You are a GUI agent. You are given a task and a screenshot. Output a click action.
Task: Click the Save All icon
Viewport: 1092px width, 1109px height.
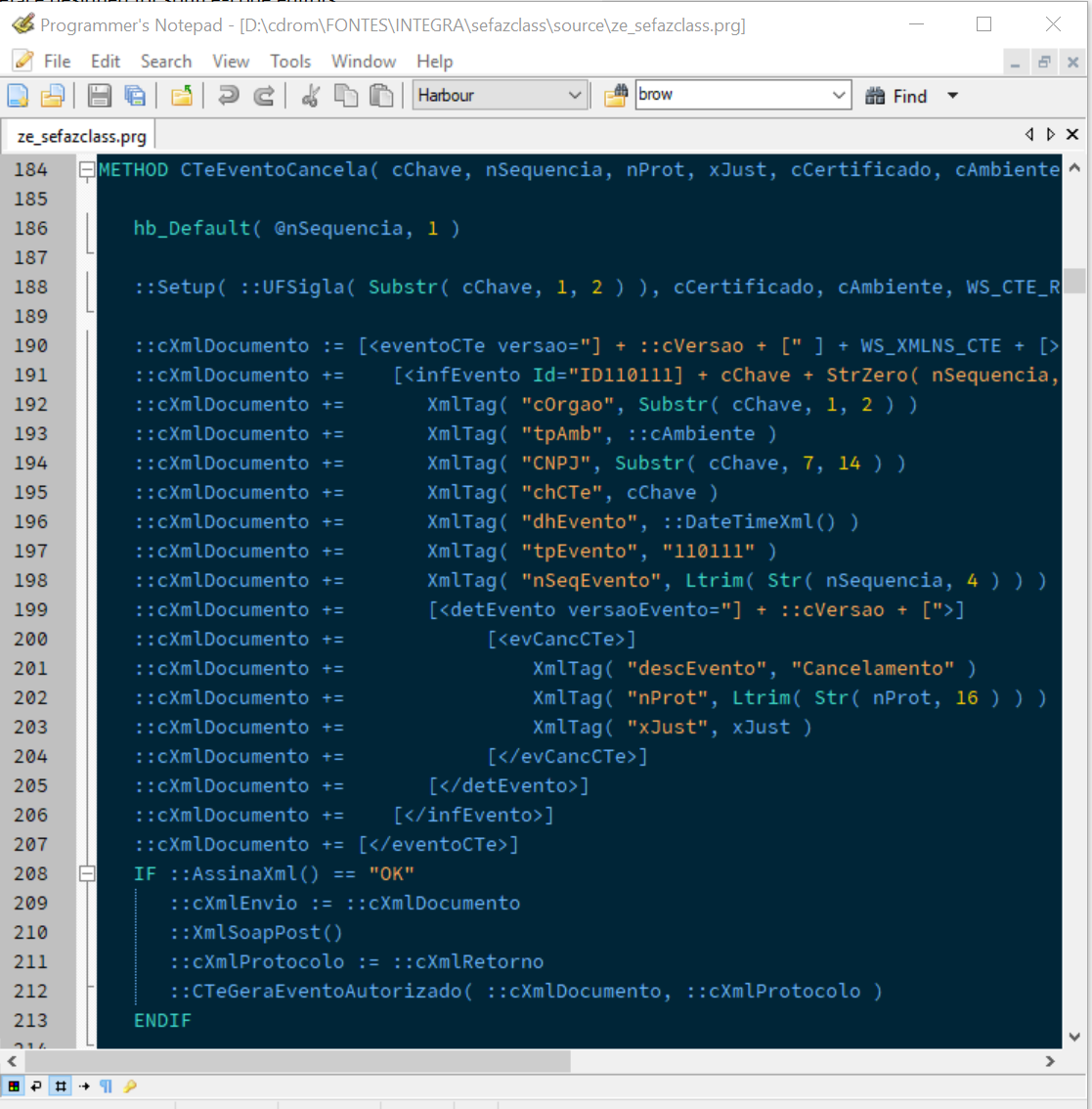135,95
